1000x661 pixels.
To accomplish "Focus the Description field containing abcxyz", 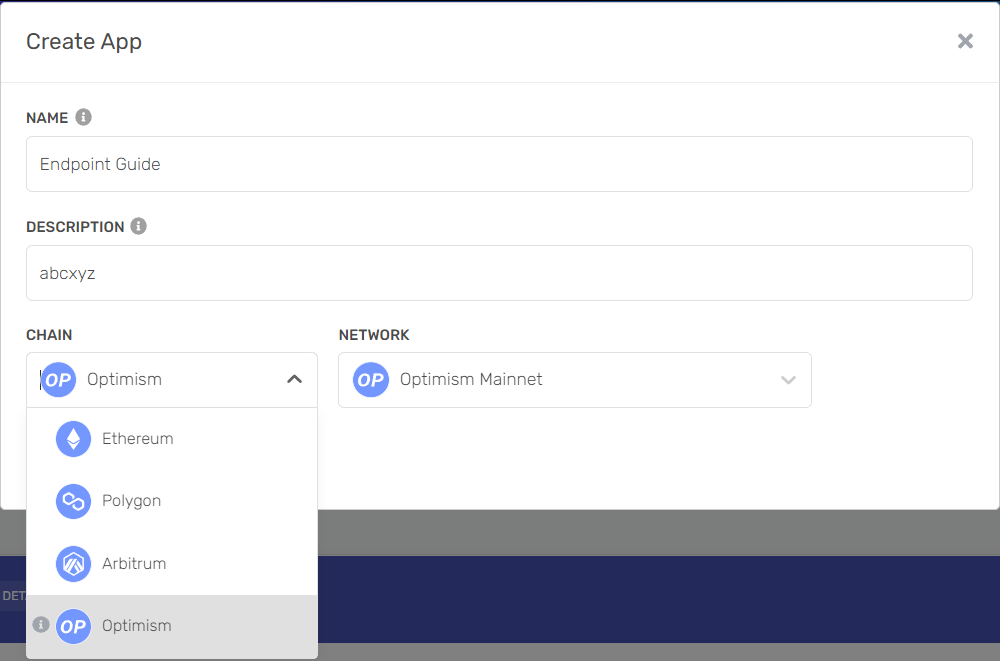I will pyautogui.click(x=499, y=273).
